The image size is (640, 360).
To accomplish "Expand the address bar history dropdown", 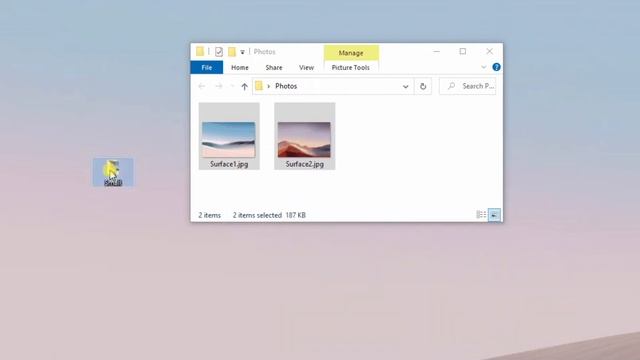I will (405, 87).
